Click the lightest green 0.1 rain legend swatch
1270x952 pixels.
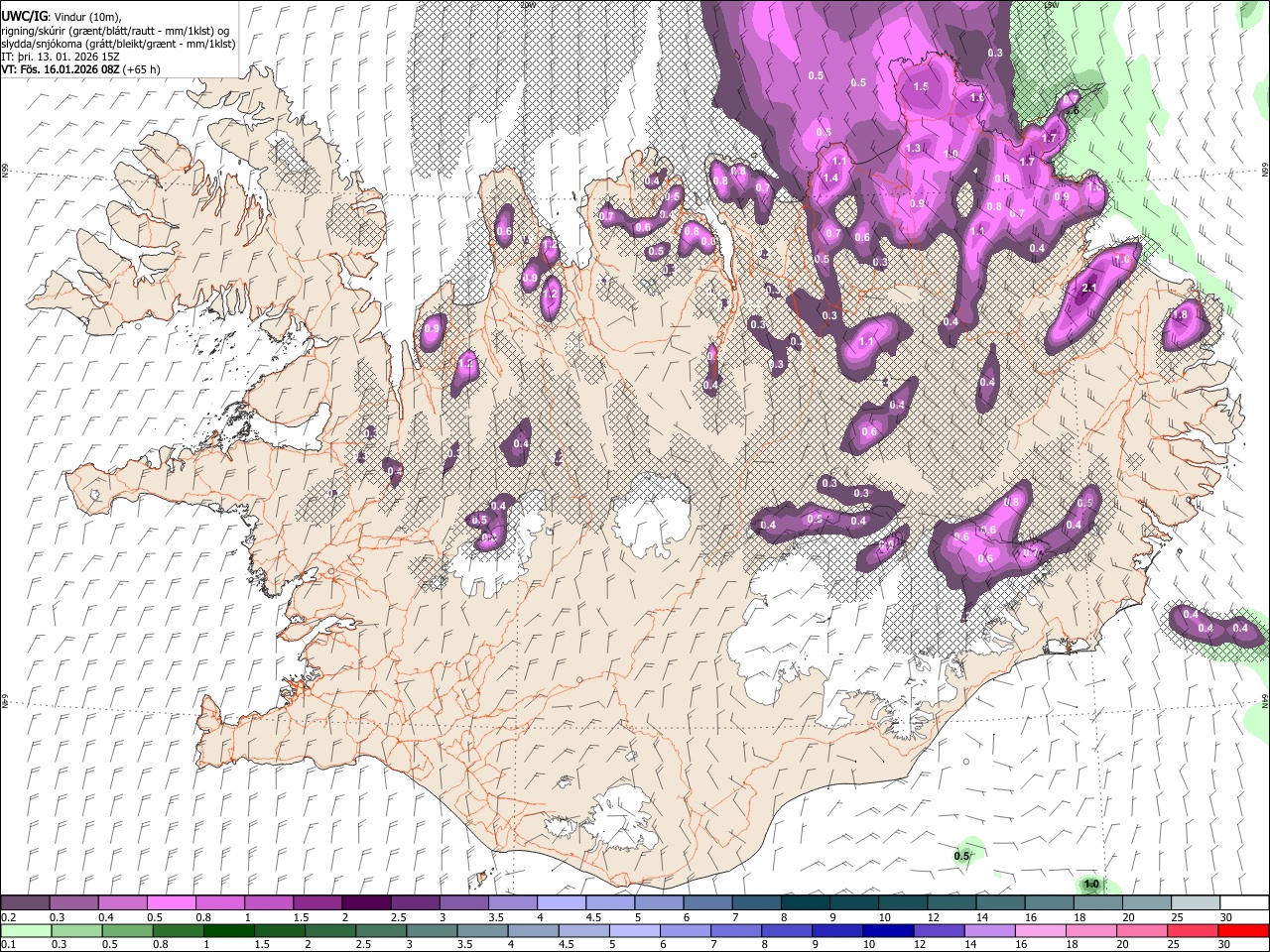tap(26, 930)
